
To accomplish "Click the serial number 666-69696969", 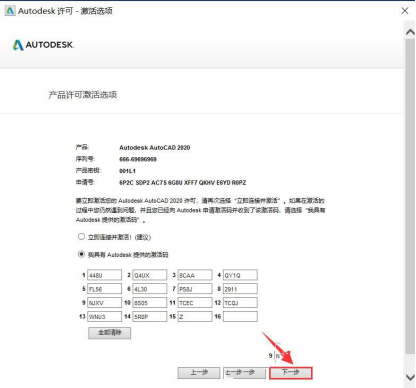I will pos(138,159).
